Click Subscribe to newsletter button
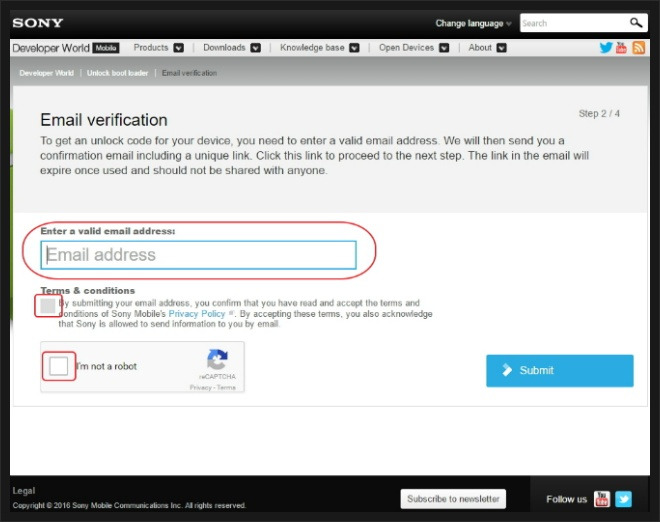660x522 pixels. click(x=453, y=499)
